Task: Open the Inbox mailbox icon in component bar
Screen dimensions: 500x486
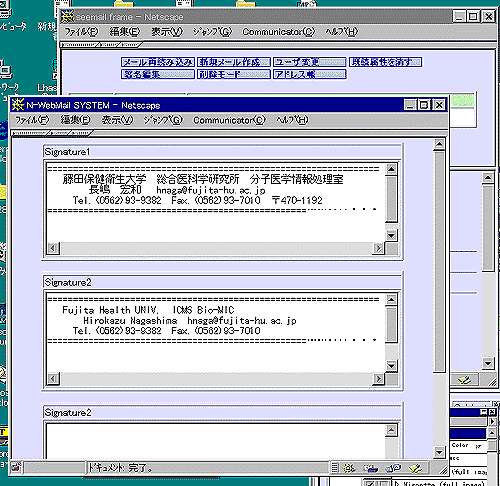Action: point(371,468)
